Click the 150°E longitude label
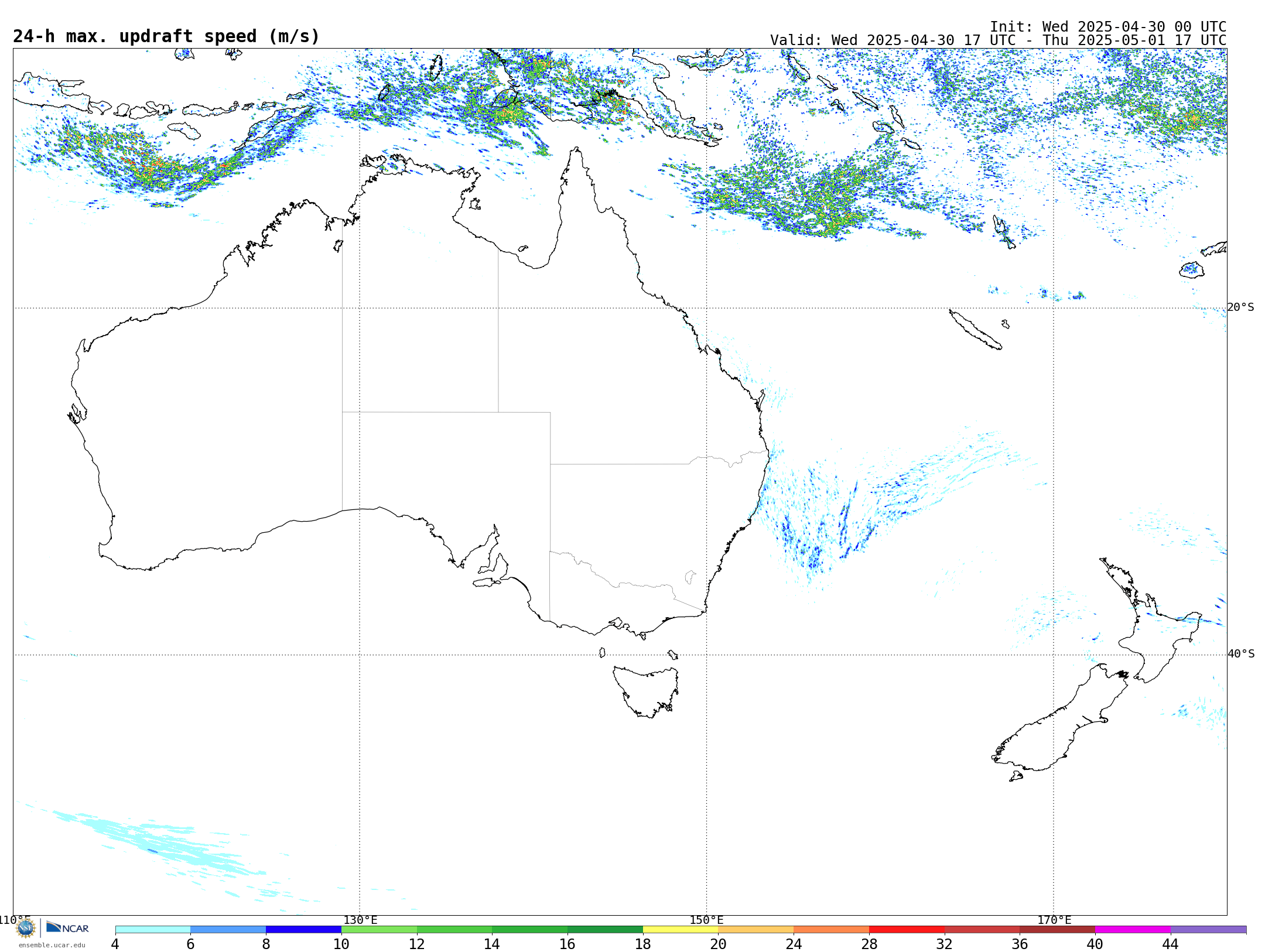The width and height of the screenshot is (1265, 952). tap(706, 920)
